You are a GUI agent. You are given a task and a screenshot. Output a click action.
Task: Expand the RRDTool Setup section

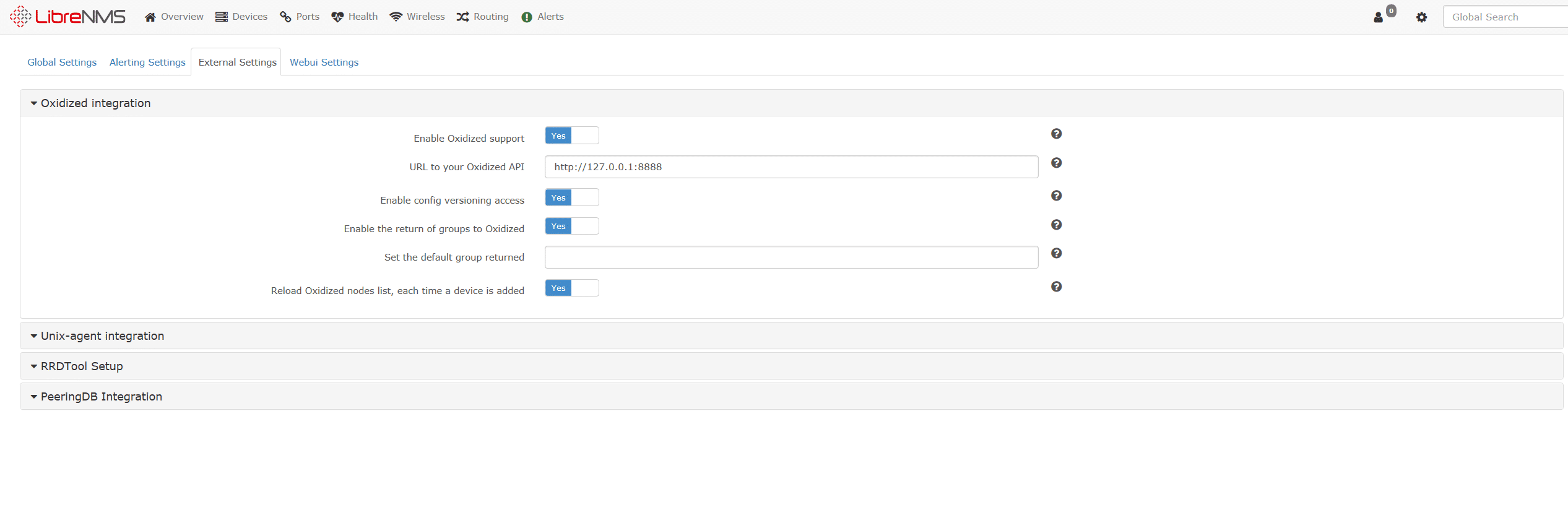(791, 366)
